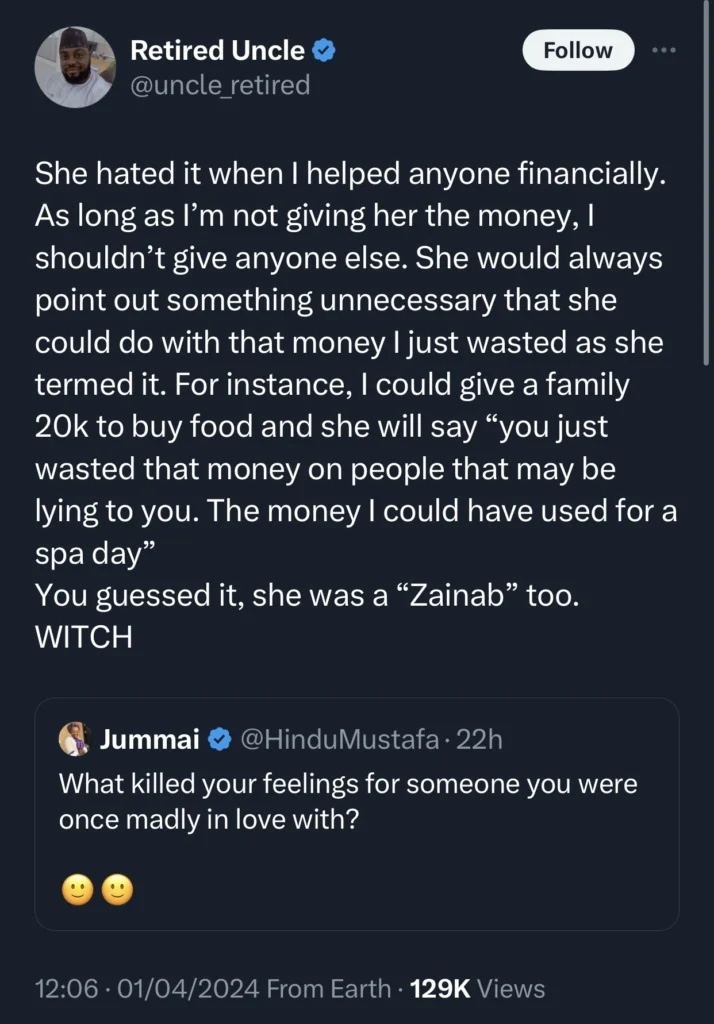Viewport: 714px width, 1024px height.
Task: Open the three-dot more options menu
Action: tap(666, 51)
